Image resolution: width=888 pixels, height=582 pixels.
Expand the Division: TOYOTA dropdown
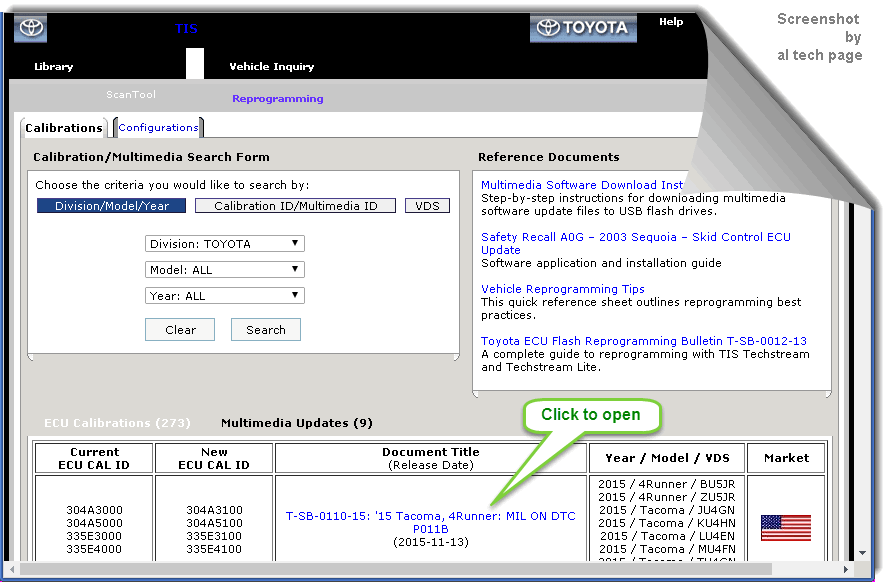click(224, 244)
